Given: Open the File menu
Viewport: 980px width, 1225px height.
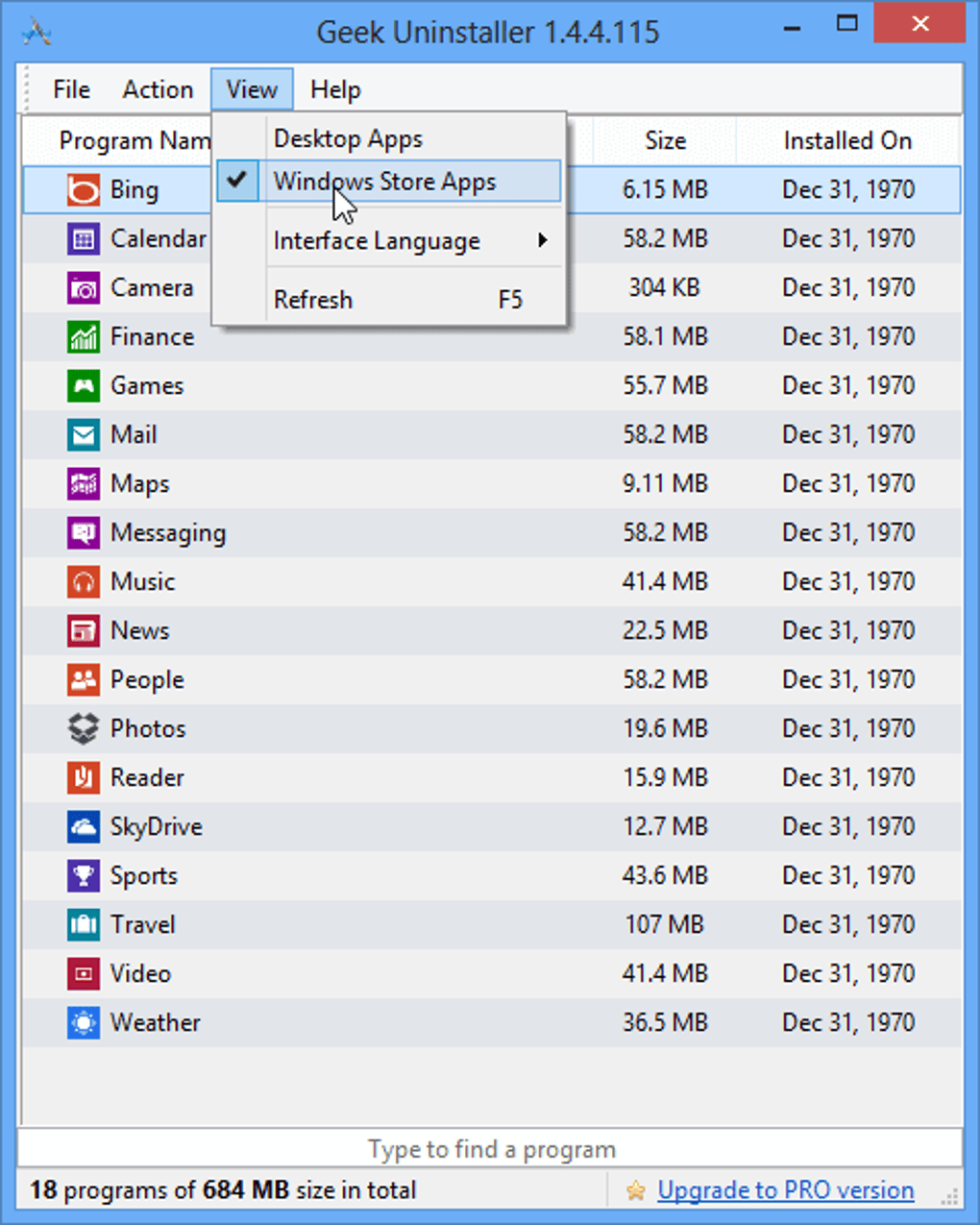Looking at the screenshot, I should (72, 89).
